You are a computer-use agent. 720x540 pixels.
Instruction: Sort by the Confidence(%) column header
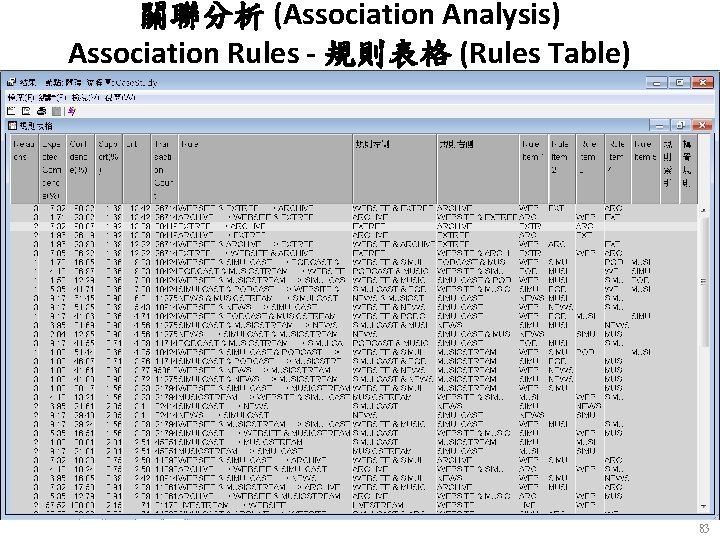click(x=80, y=169)
